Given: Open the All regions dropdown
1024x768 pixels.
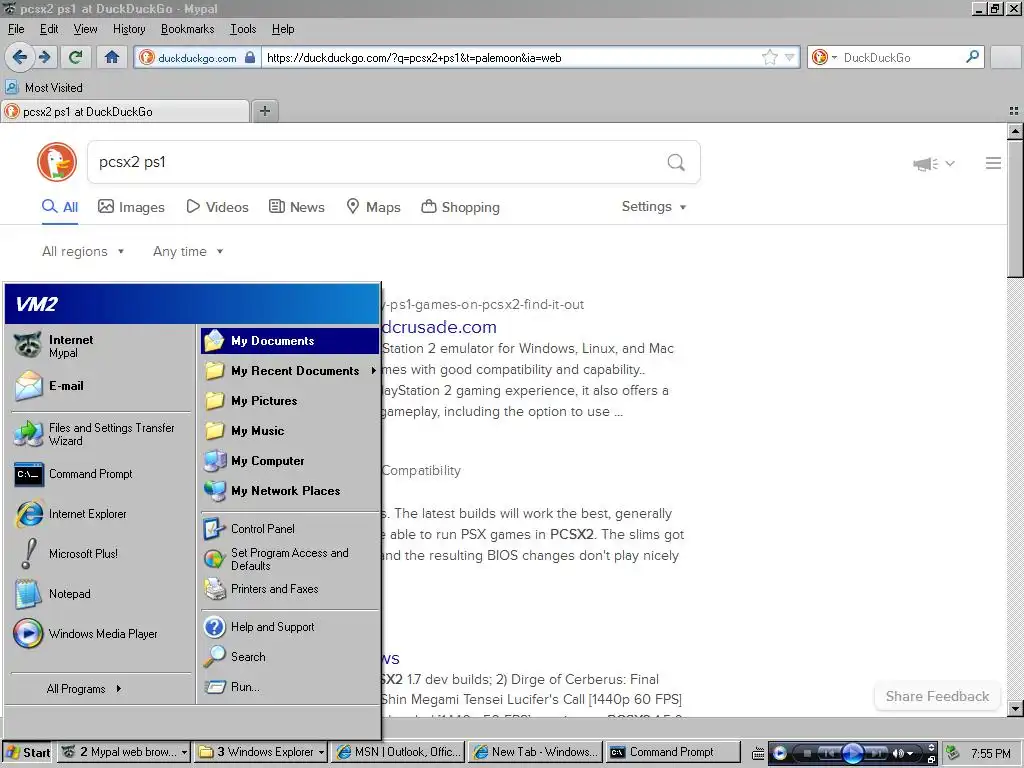Looking at the screenshot, I should tap(83, 251).
